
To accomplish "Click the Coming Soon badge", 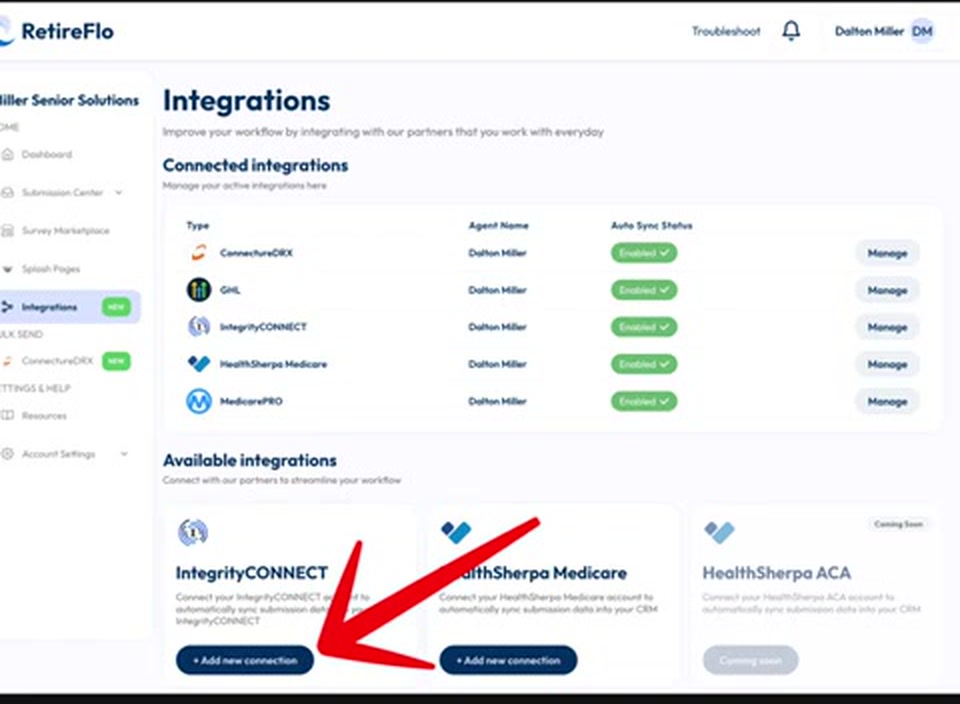I will pyautogui.click(x=898, y=524).
